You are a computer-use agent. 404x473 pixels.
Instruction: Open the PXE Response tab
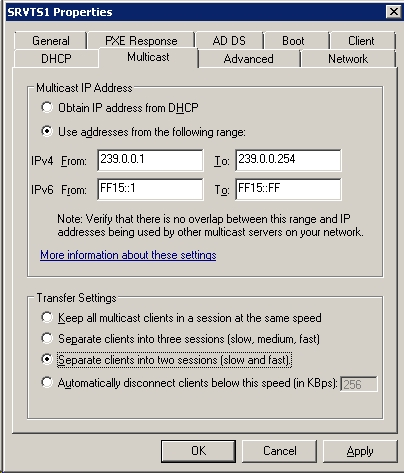click(x=141, y=41)
